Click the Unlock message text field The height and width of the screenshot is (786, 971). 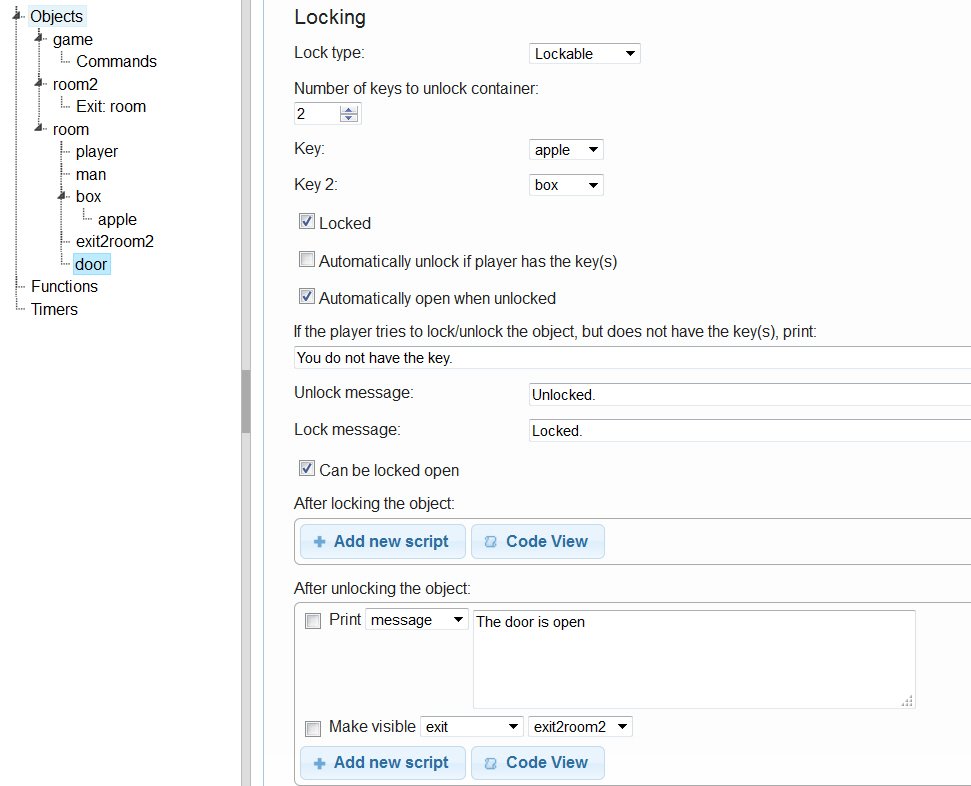[x=750, y=394]
